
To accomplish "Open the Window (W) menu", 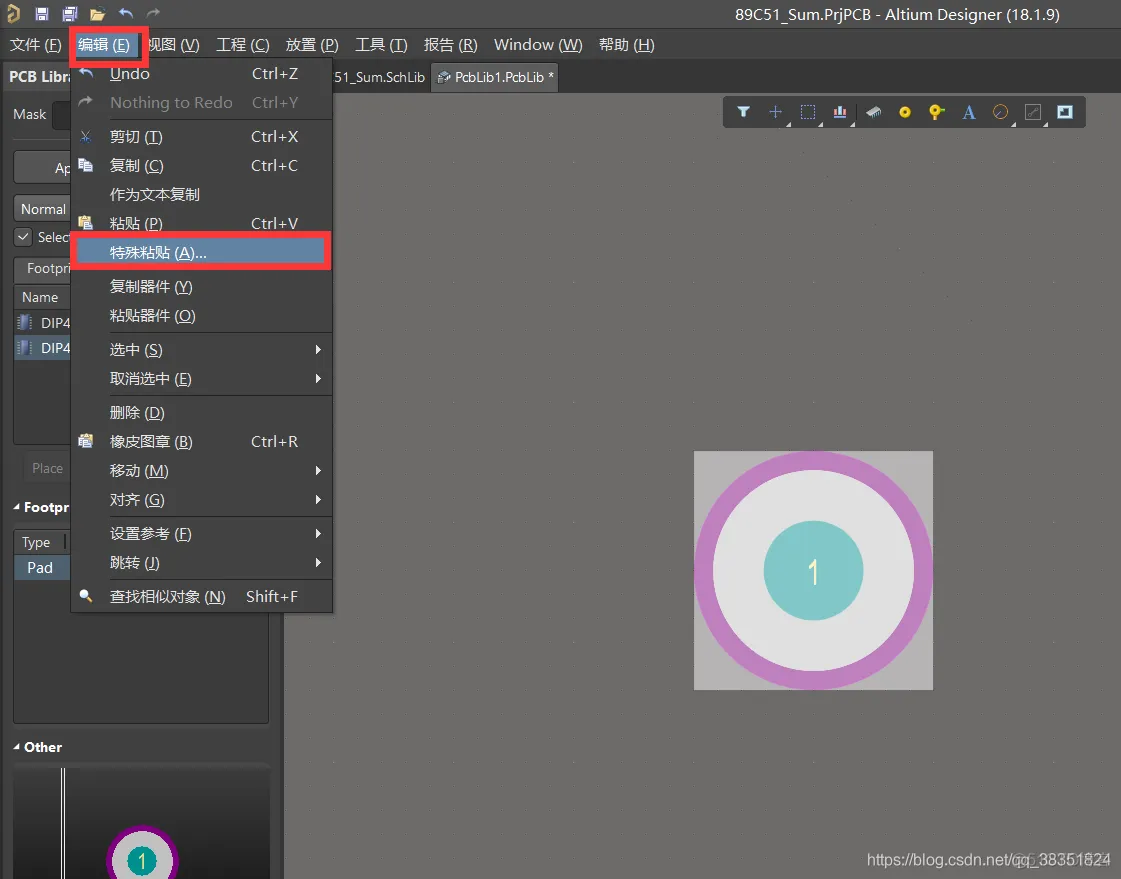I will tap(538, 44).
